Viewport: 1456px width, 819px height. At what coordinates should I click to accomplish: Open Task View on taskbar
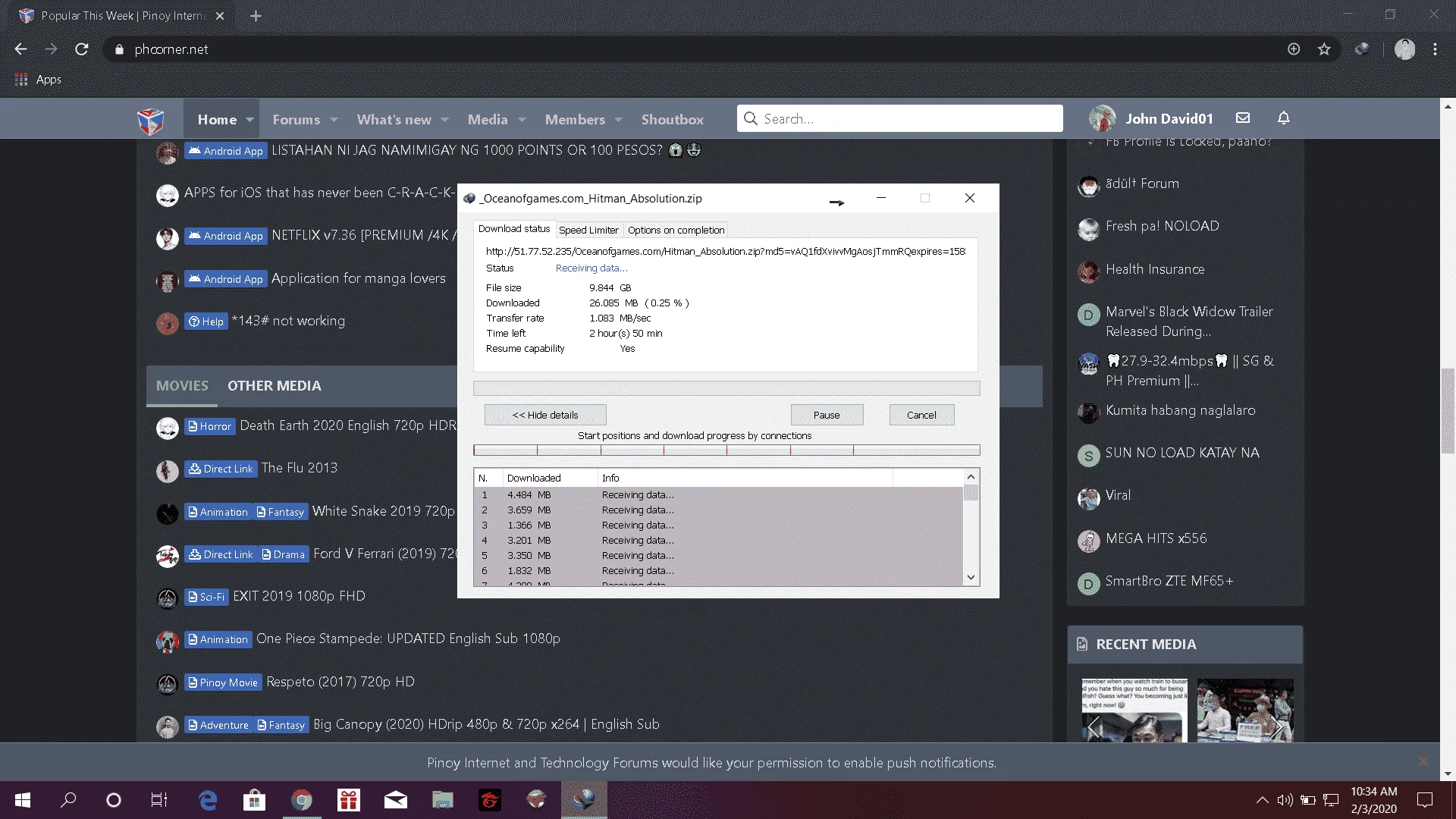pyautogui.click(x=158, y=800)
